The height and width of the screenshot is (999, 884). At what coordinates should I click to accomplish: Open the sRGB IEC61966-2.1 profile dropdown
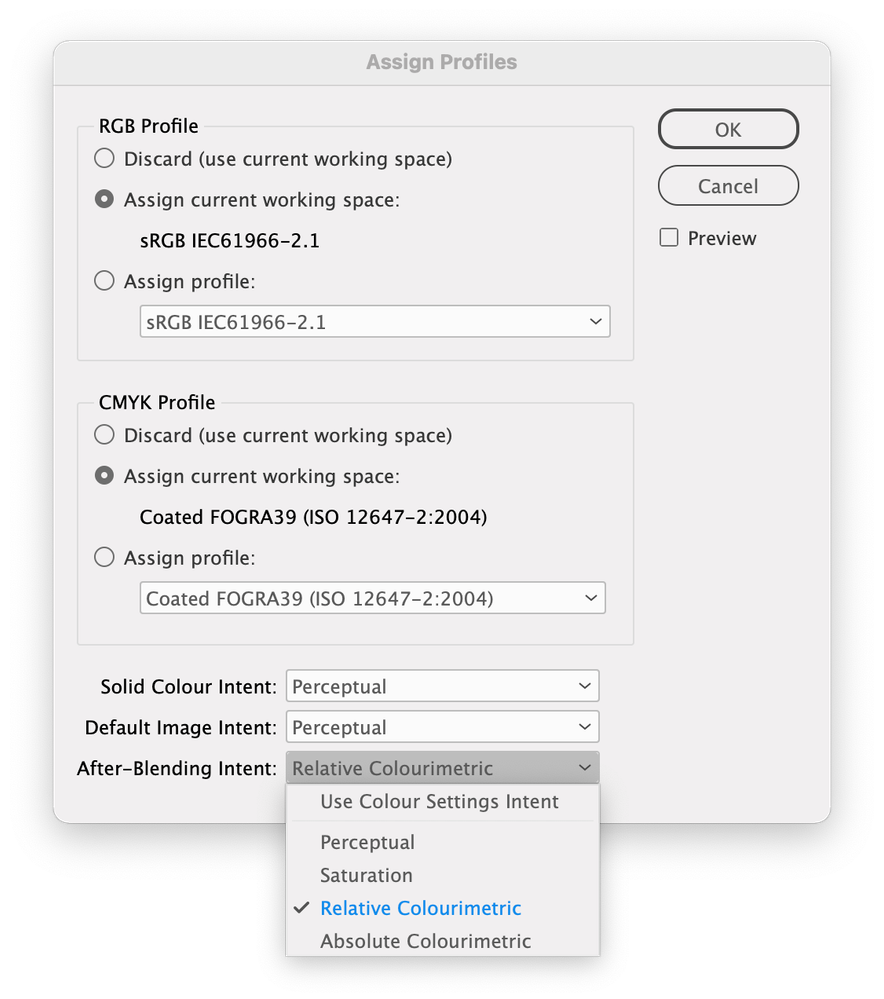coord(375,321)
